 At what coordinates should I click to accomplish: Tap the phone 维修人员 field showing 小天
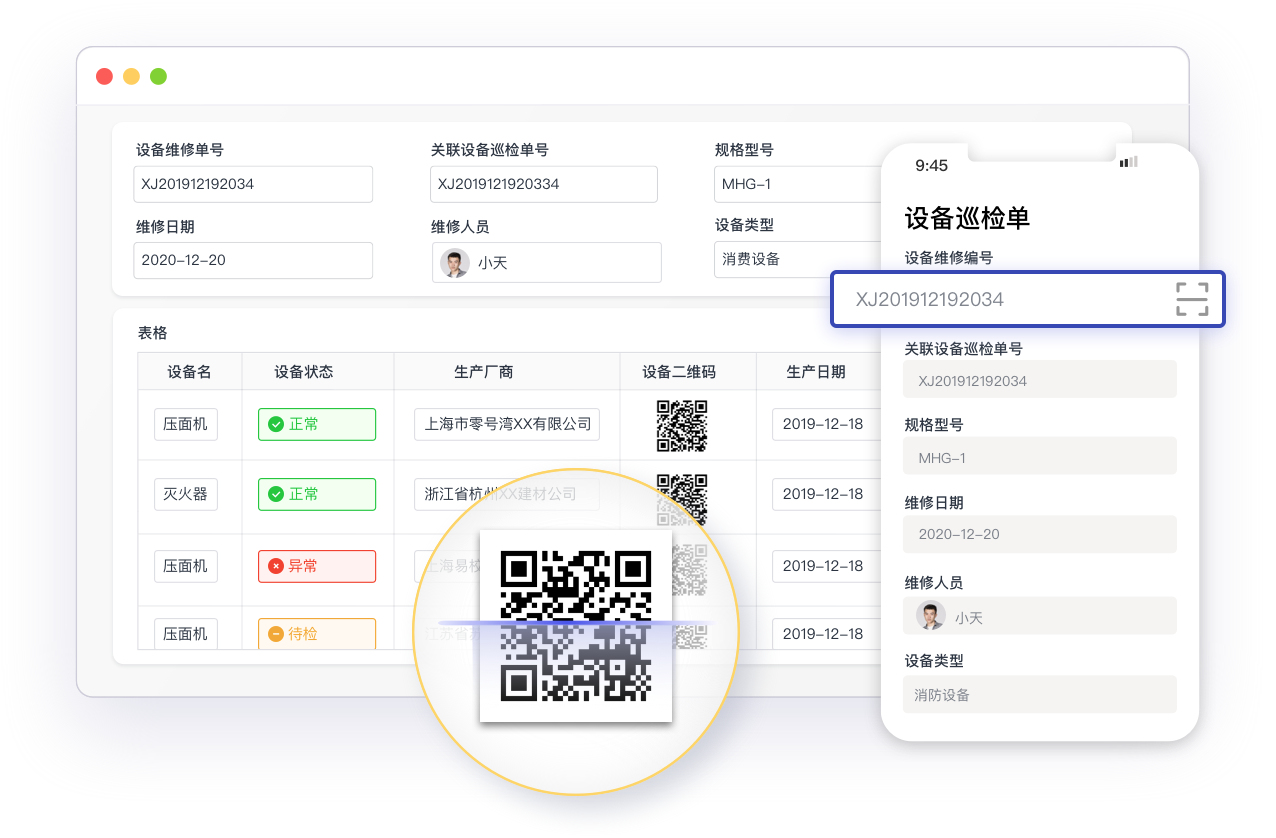1040,616
